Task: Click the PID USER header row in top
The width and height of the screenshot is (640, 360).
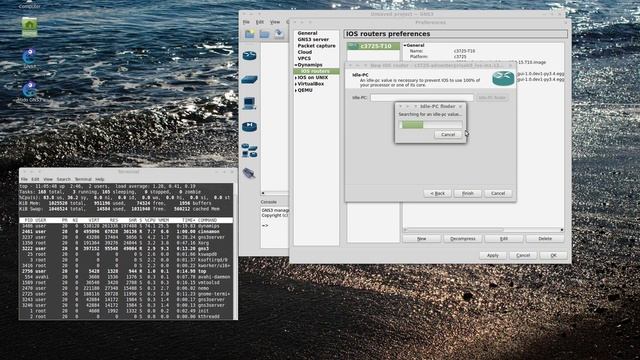Action: pyautogui.click(x=126, y=220)
